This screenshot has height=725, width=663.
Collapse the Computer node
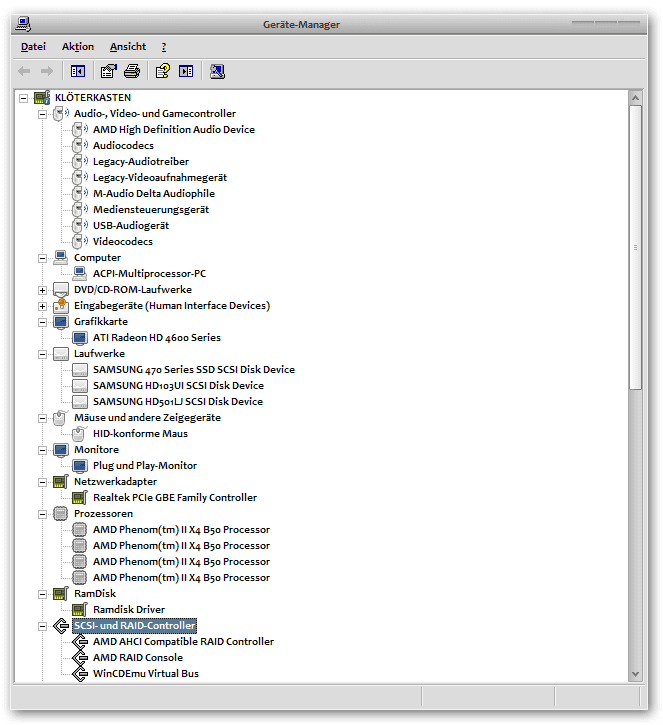pos(43,258)
